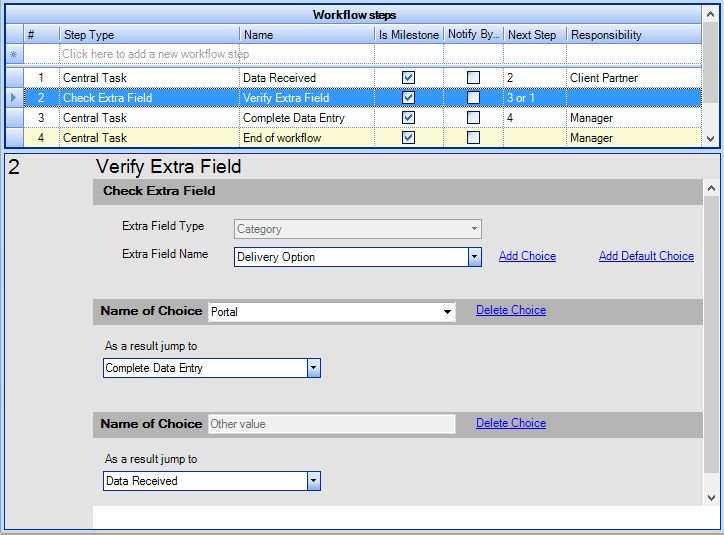Click Central Task cell in row 1
Screen dimensions: 724x535
149,78
